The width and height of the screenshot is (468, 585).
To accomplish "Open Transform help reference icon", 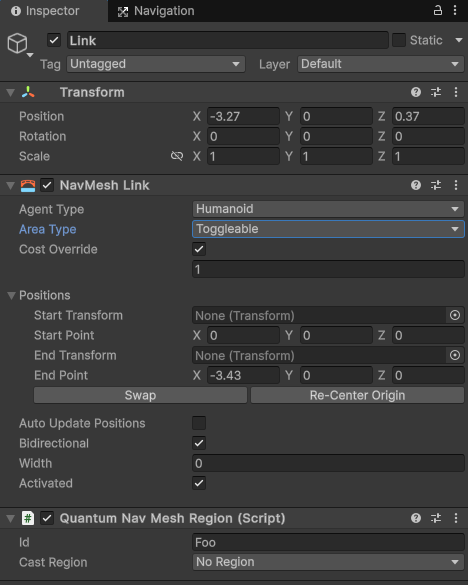I will click(x=416, y=92).
